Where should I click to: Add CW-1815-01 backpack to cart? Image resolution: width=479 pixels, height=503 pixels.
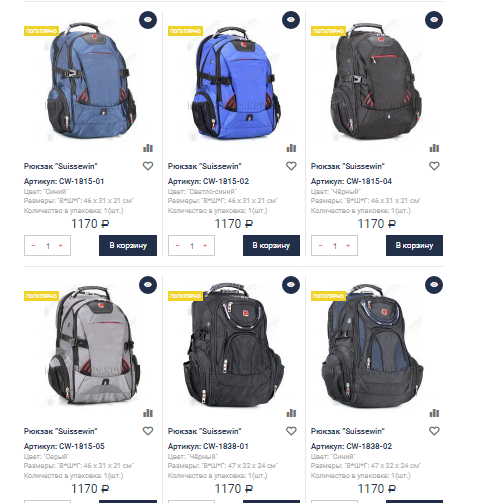coord(128,246)
